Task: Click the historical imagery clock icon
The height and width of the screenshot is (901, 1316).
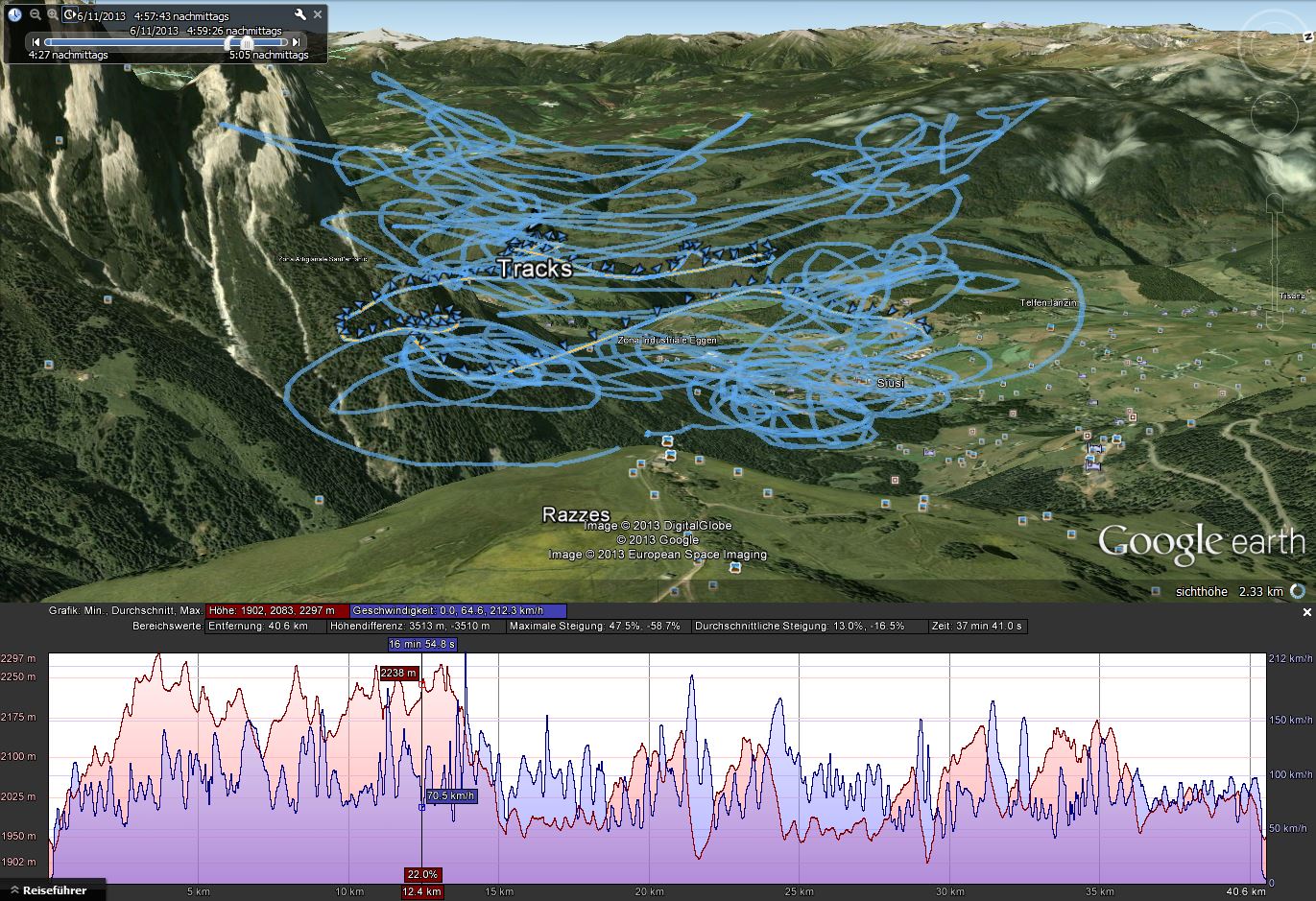Action: tap(14, 14)
